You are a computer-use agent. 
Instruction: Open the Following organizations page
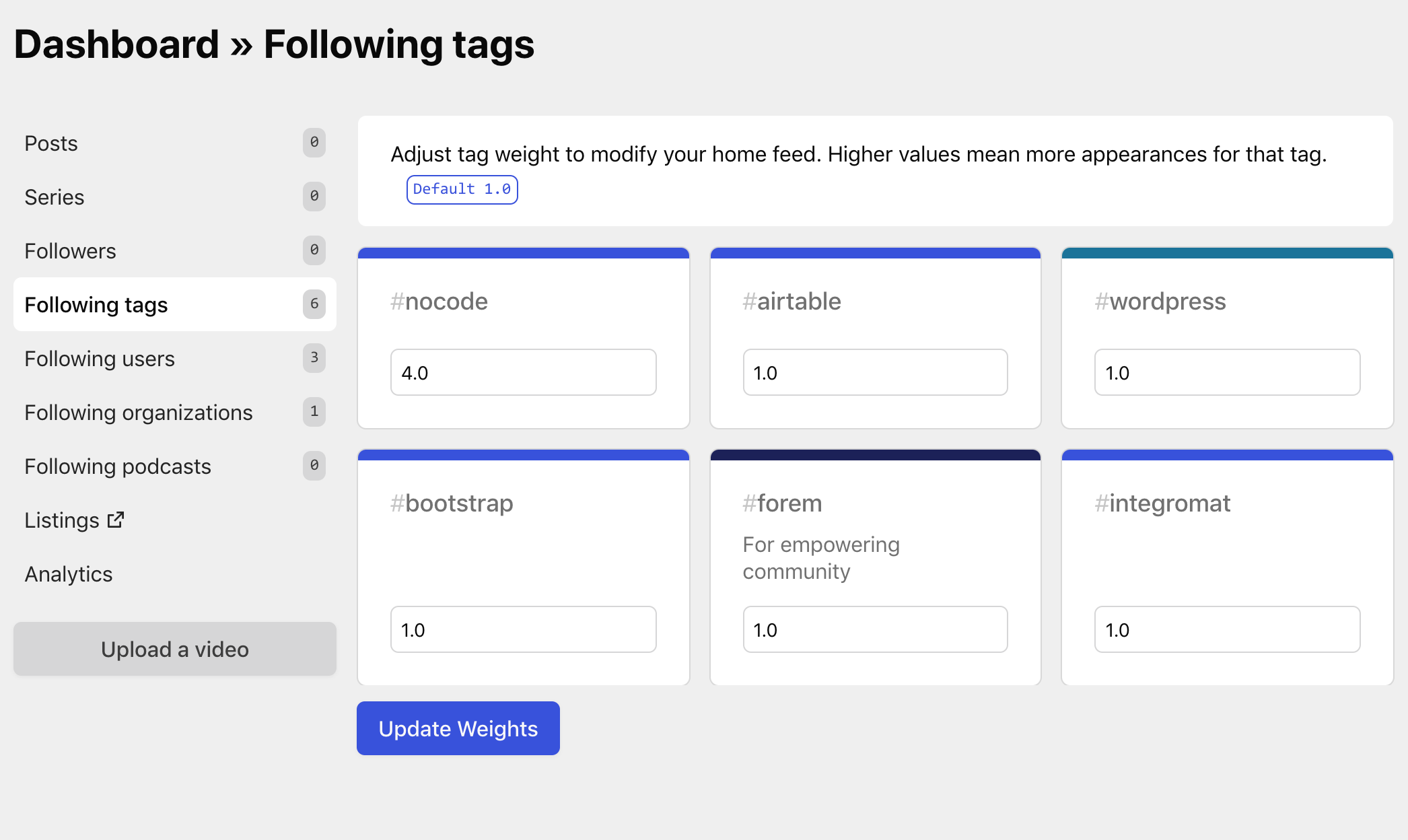pyautogui.click(x=139, y=412)
